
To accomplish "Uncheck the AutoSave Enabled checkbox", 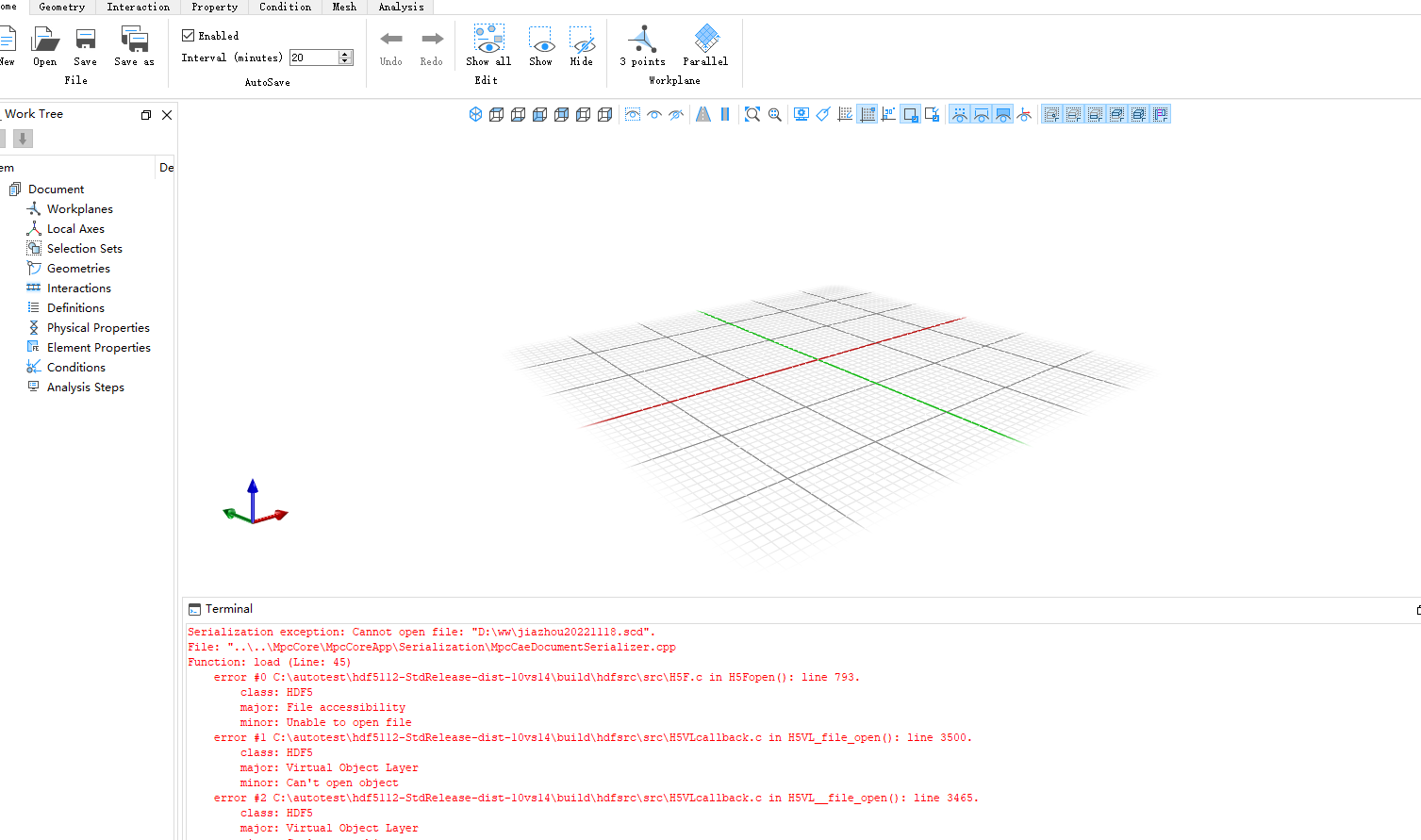I will pyautogui.click(x=188, y=36).
